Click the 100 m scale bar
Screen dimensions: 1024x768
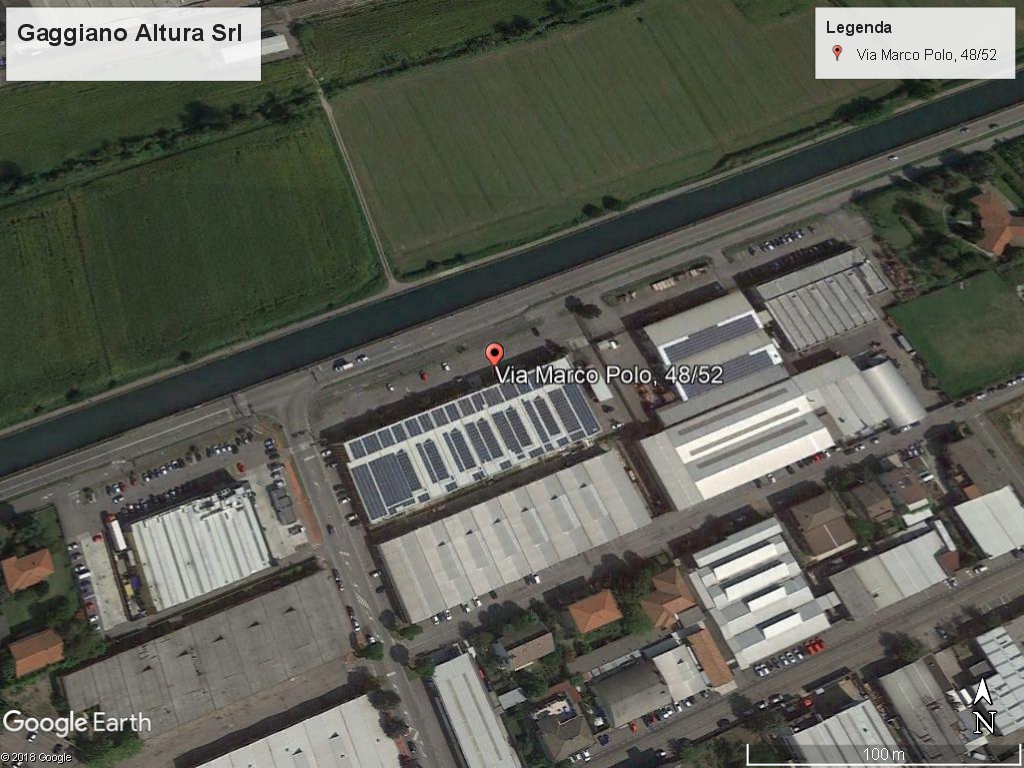[884, 755]
